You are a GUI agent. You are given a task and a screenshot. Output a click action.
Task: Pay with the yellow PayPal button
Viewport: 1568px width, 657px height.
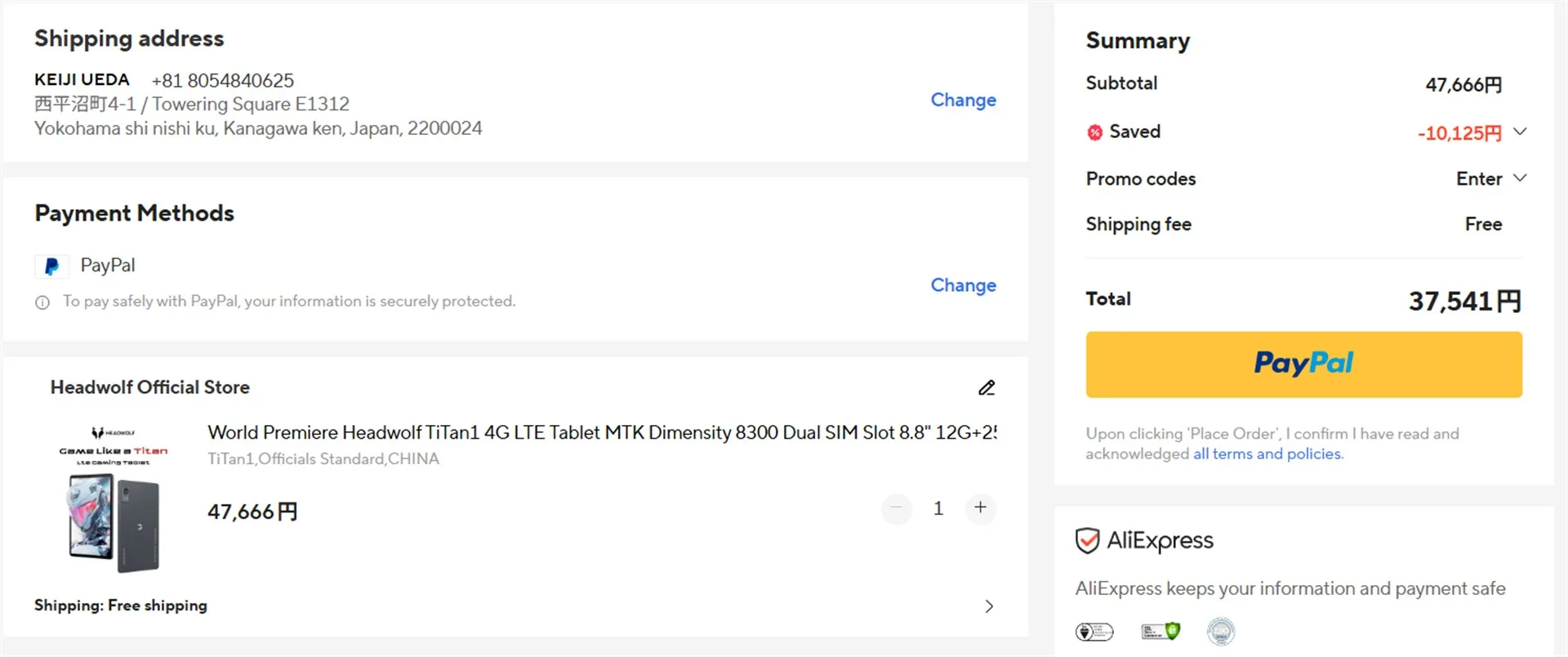point(1303,364)
